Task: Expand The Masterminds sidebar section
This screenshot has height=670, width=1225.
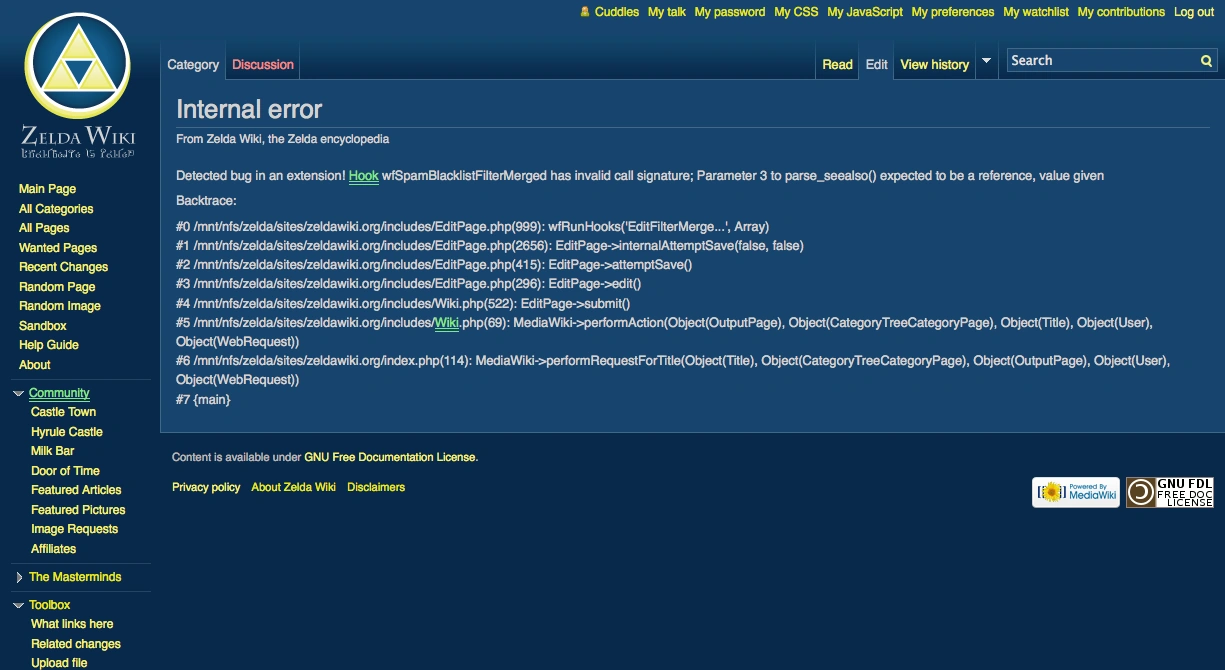Action: pyautogui.click(x=19, y=577)
